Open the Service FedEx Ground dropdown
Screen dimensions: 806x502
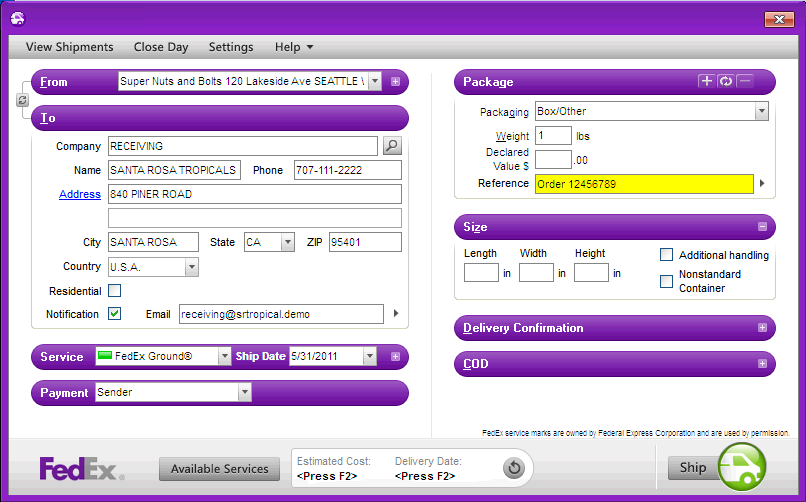[225, 356]
